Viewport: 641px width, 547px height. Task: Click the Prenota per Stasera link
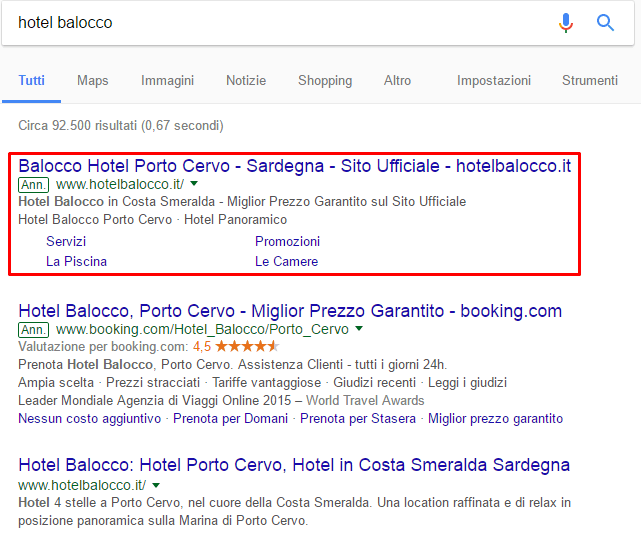[x=358, y=418]
